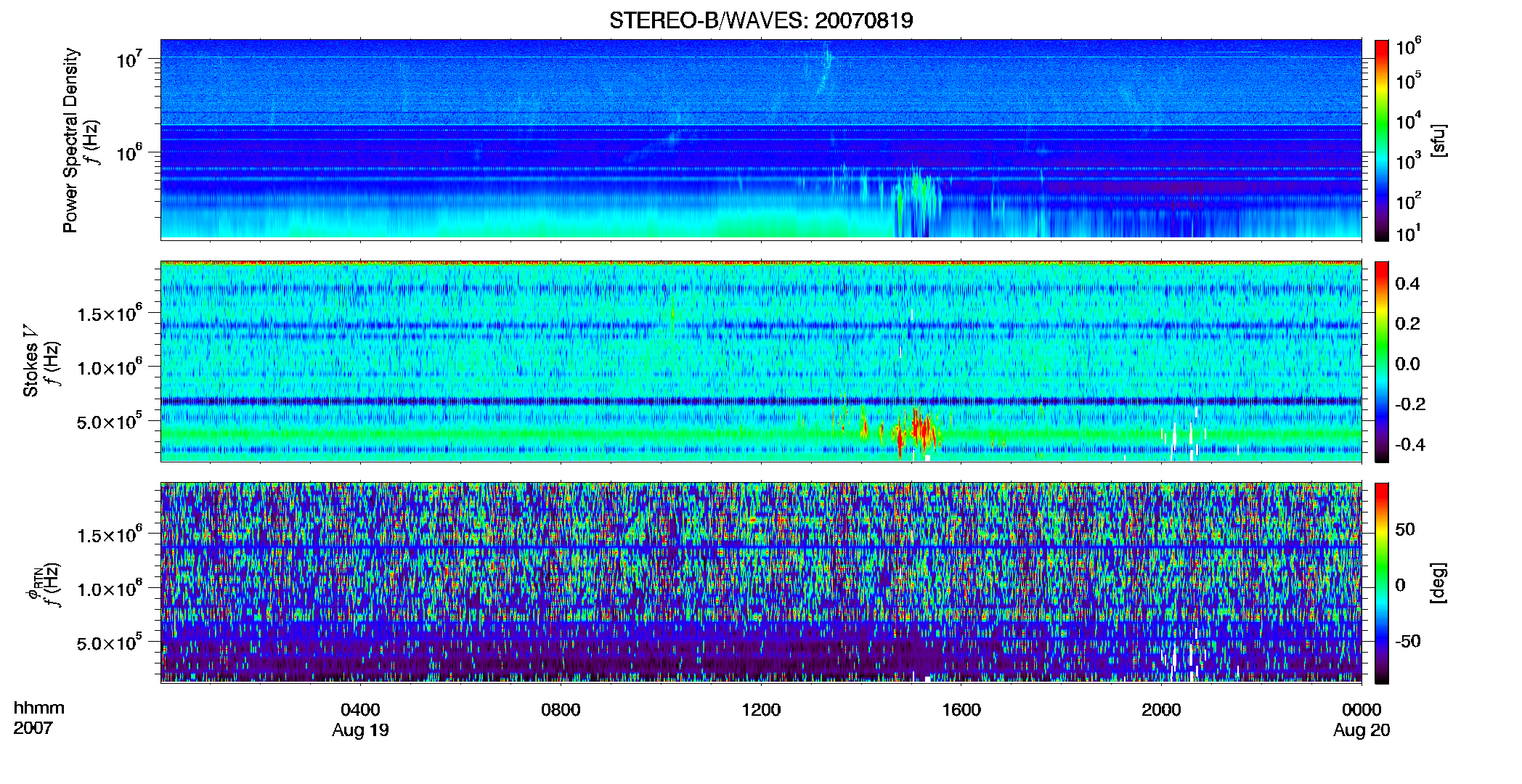Click the 5.0×10^5 tick on Stokes V axis

109,421
